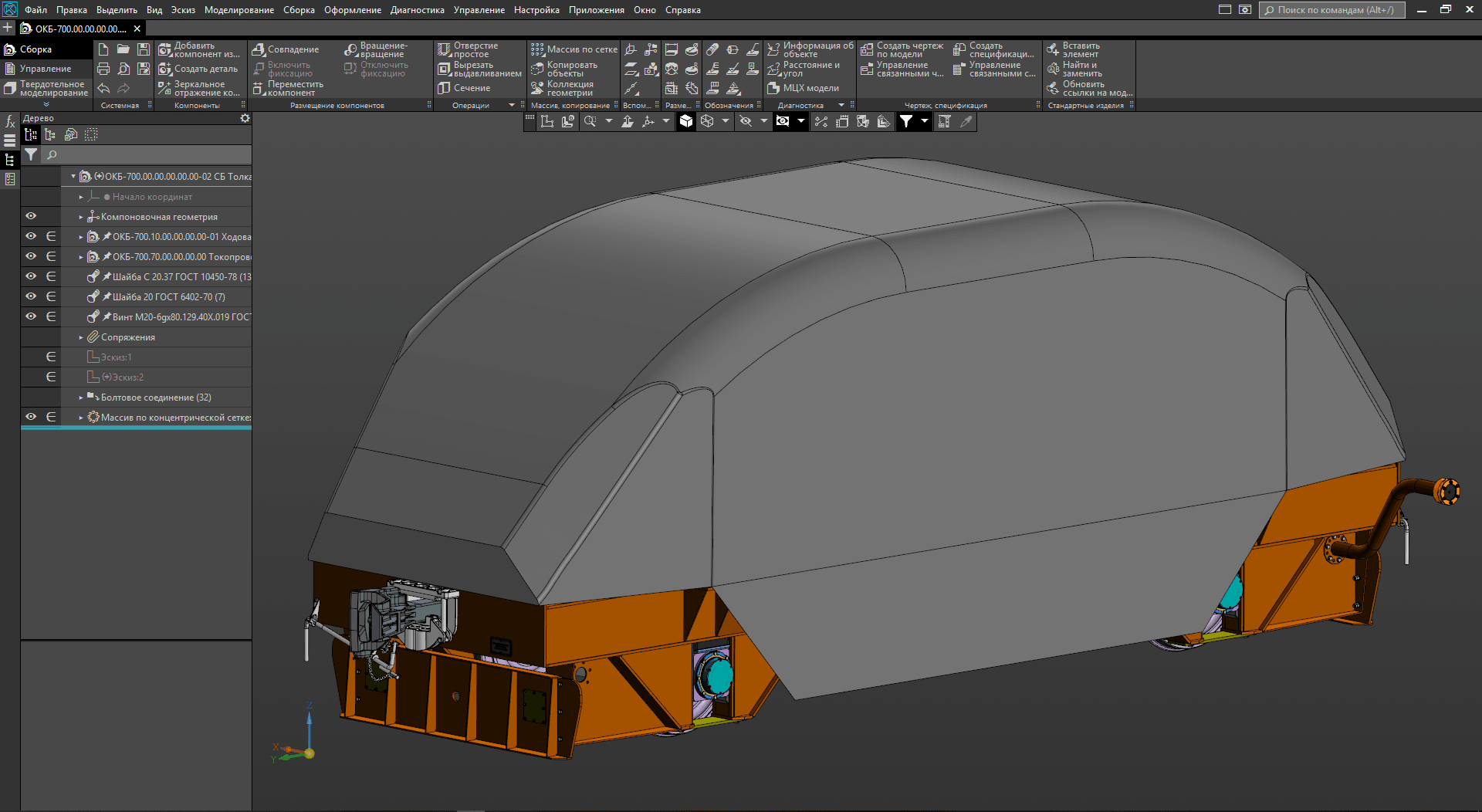Hide Компоновочная геометрия using its eye icon
Viewport: 1482px width, 812px height.
point(31,217)
